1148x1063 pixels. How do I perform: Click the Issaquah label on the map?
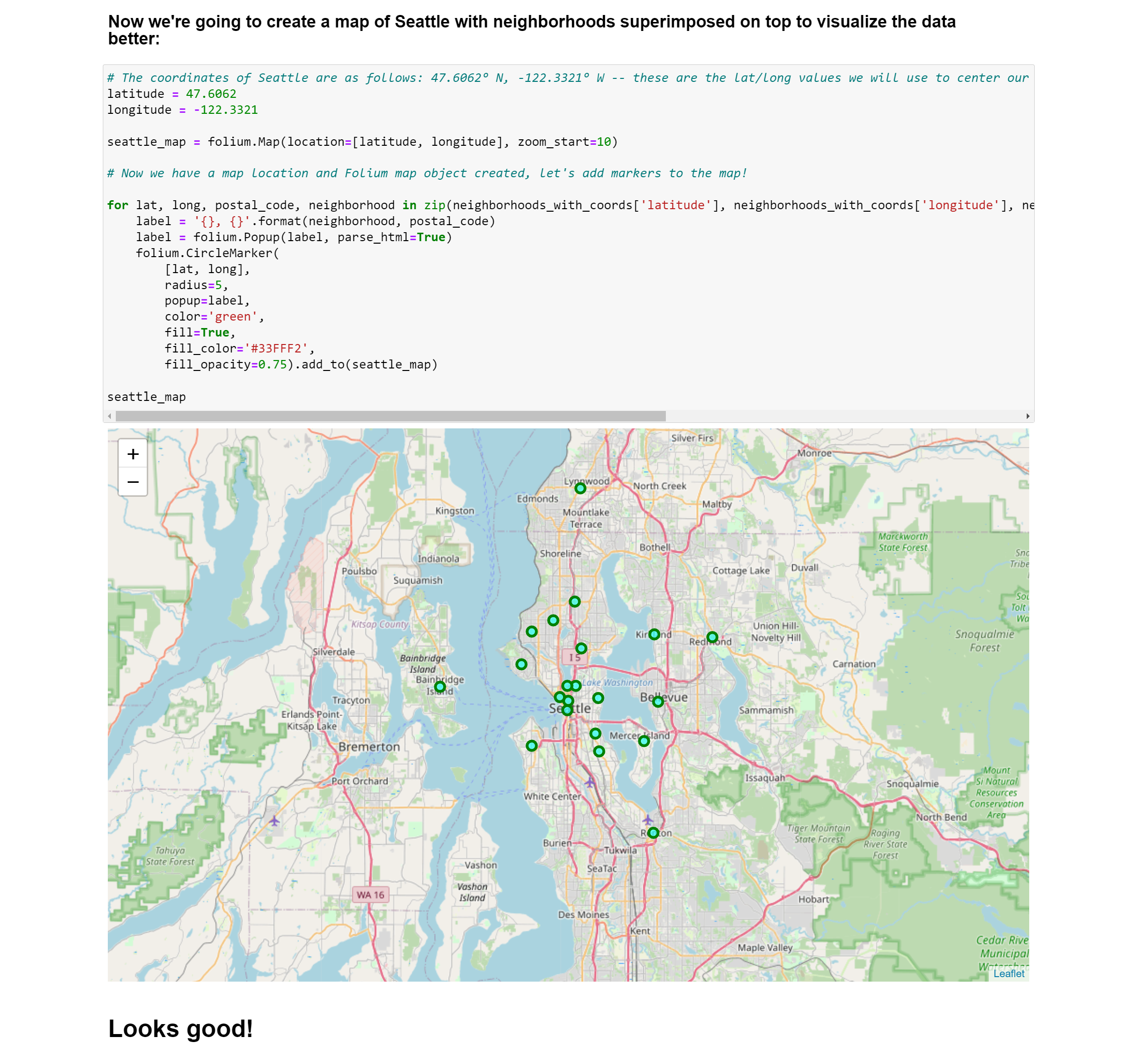coord(765,778)
